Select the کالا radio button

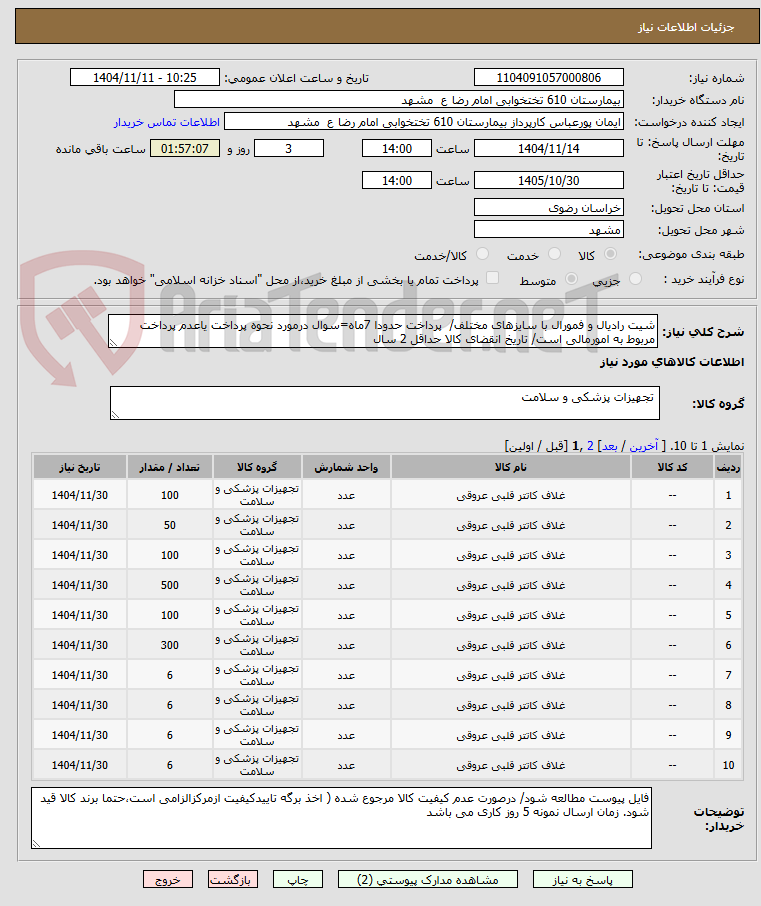tap(610, 254)
